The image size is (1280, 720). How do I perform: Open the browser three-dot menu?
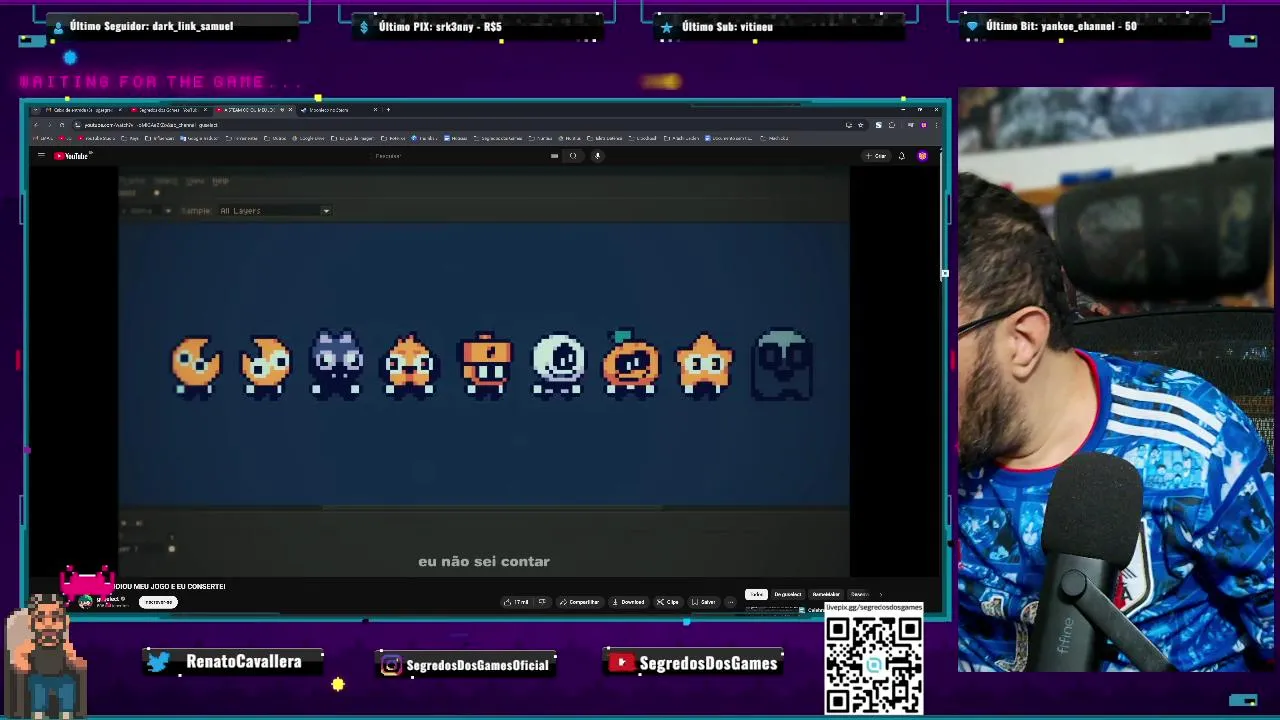coord(936,125)
